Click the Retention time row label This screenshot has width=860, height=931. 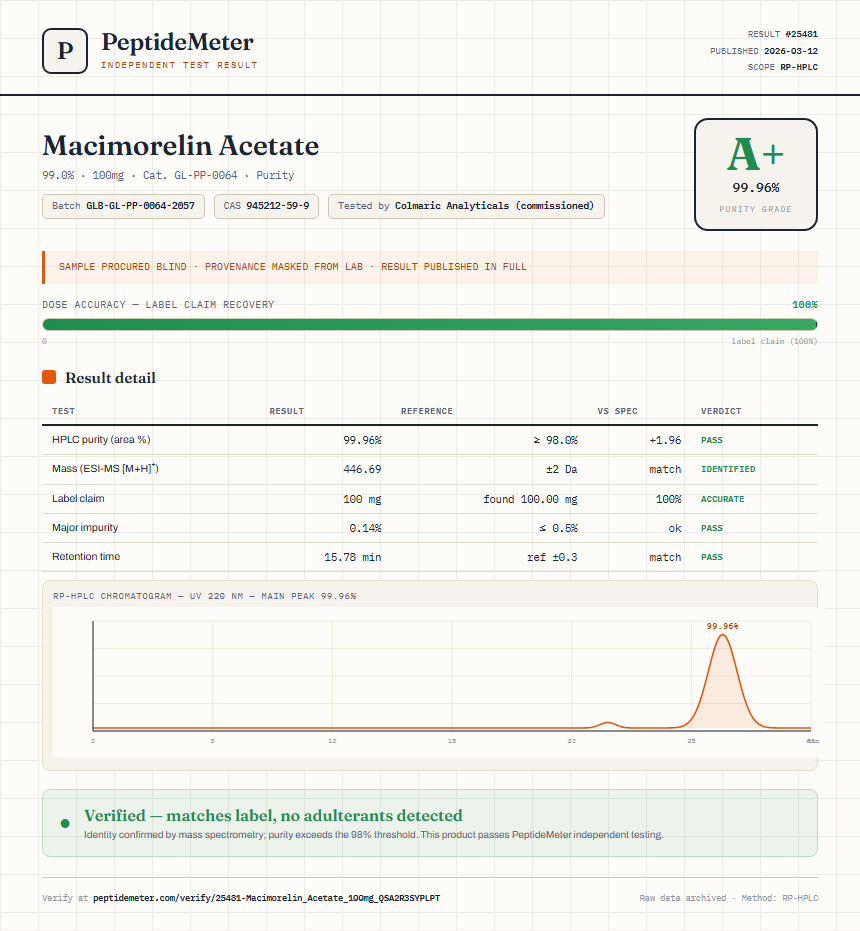point(86,556)
